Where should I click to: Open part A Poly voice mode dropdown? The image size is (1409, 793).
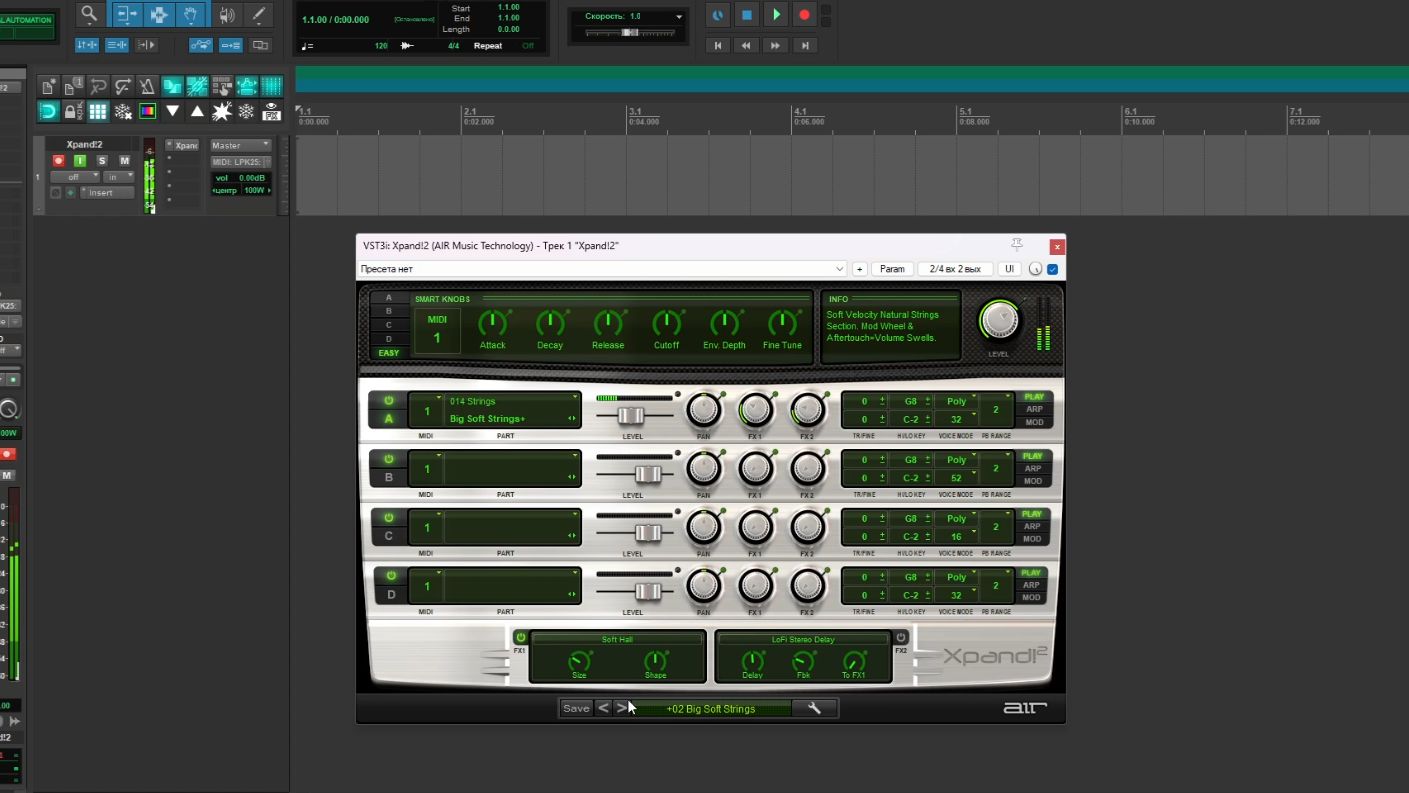coord(957,401)
